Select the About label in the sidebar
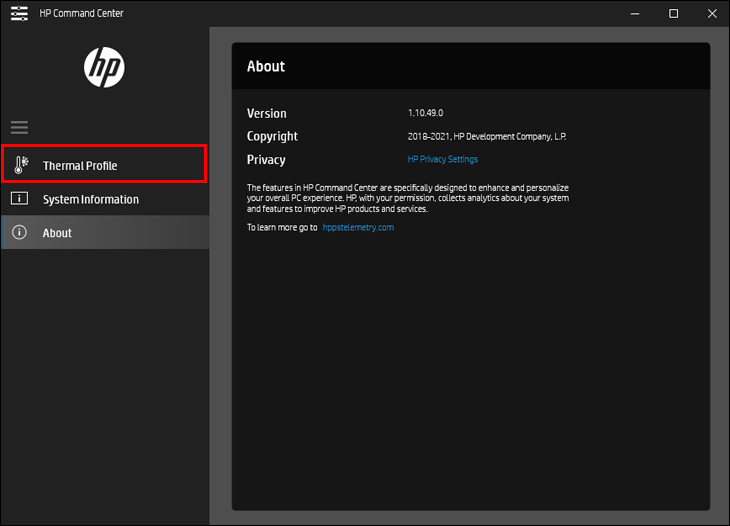730x526 pixels. click(57, 233)
